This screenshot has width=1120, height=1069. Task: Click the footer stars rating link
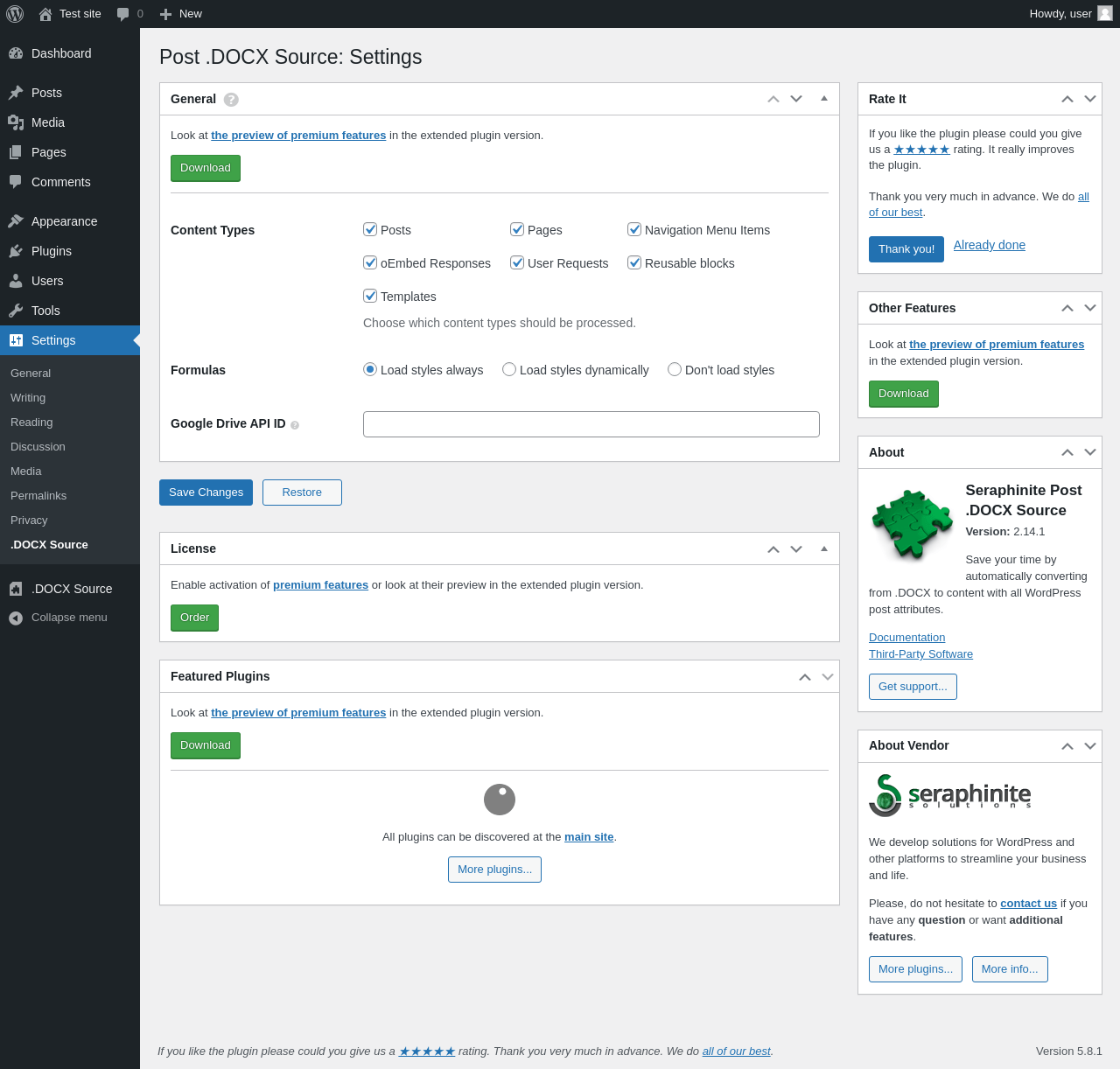(x=427, y=1052)
